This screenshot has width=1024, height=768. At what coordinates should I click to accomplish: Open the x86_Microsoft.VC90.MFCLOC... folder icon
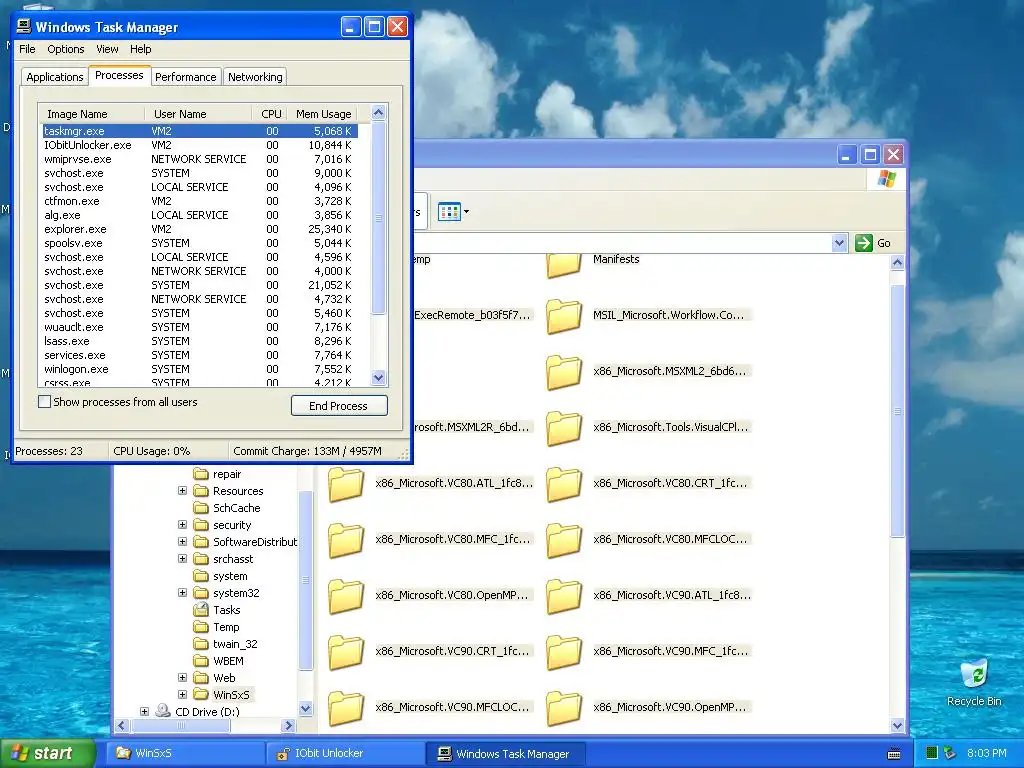pos(346,709)
